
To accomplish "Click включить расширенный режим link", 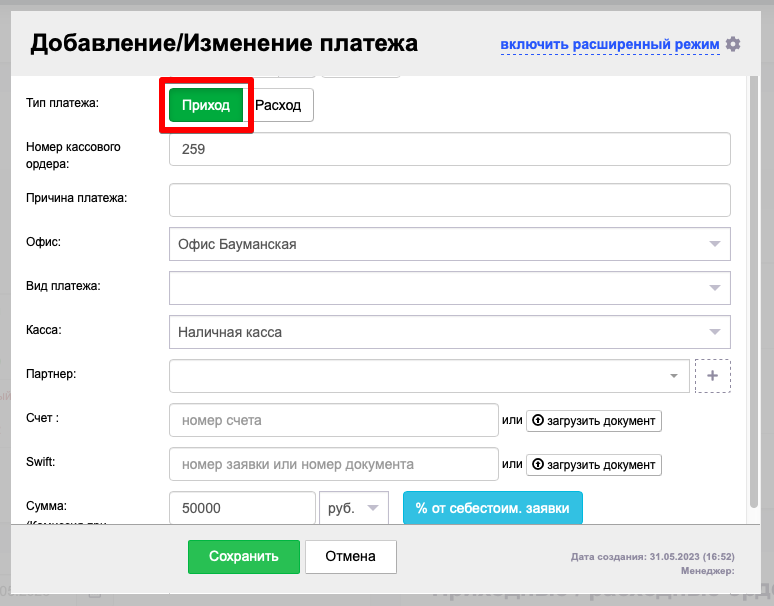I will 610,44.
